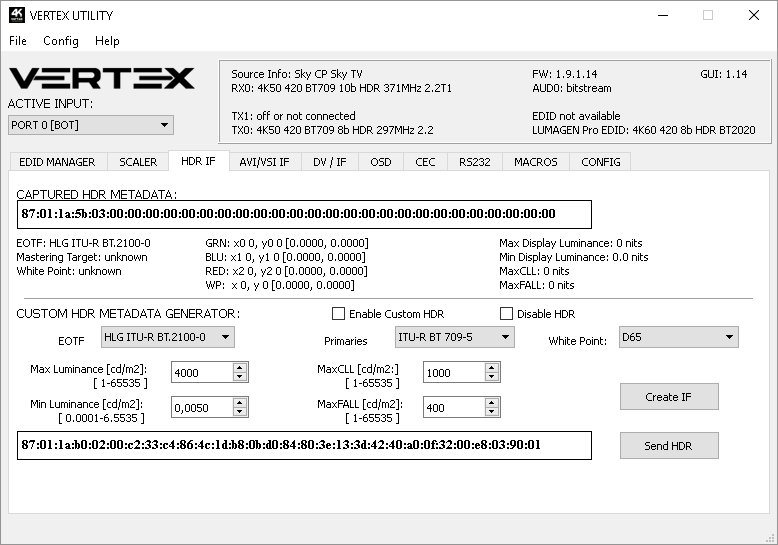Click the 'Min Display Luminance: 0.0 nits' text
This screenshot has height=545, width=778.
click(574, 257)
